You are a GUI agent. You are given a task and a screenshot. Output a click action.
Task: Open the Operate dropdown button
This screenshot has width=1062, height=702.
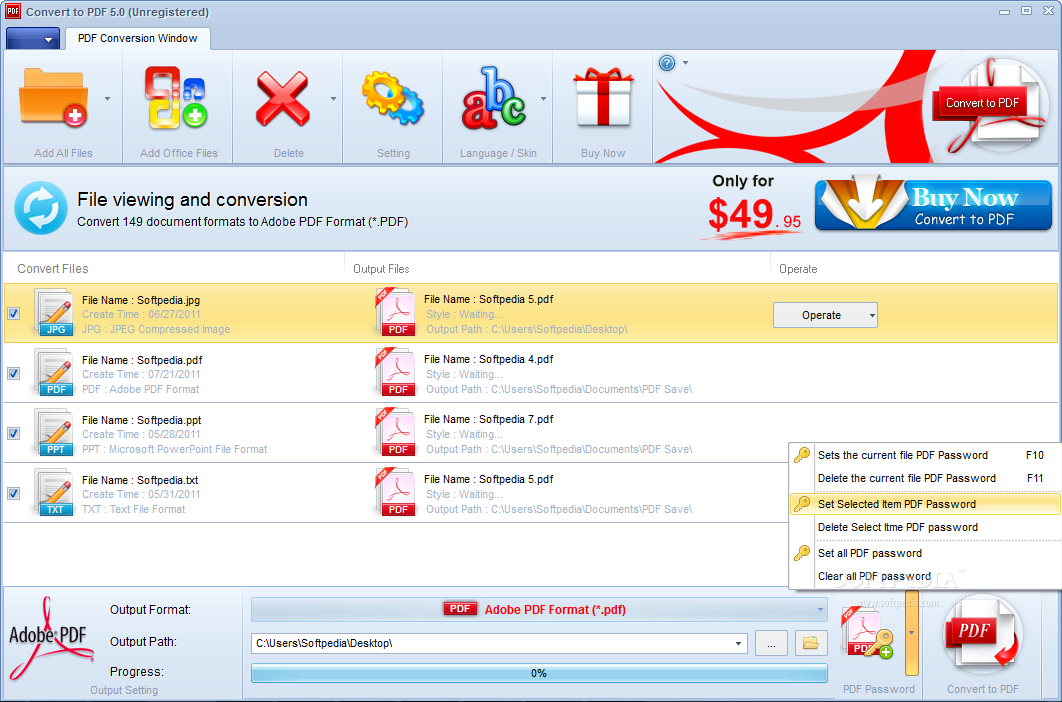(x=825, y=315)
